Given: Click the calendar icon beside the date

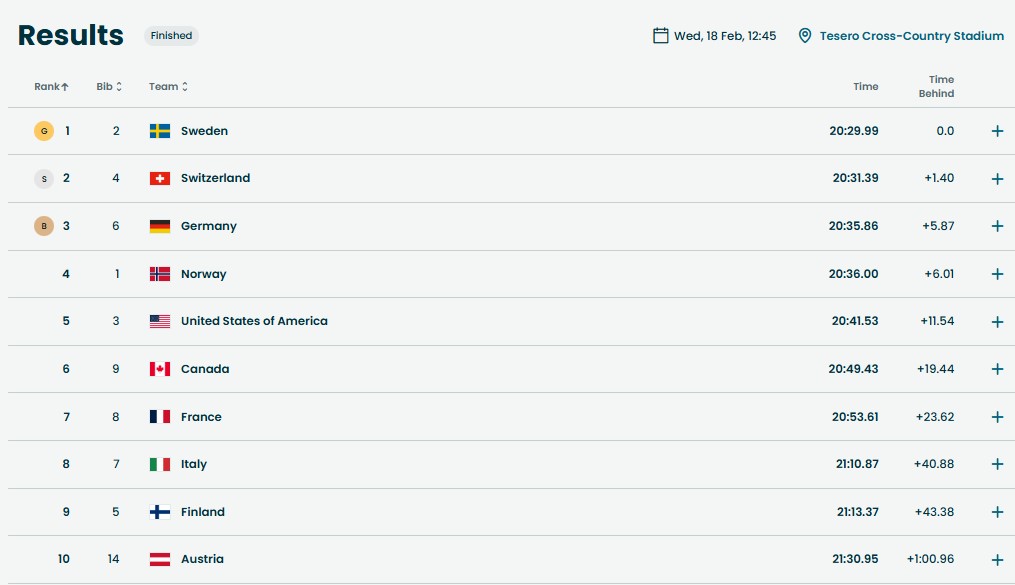Looking at the screenshot, I should [x=660, y=36].
